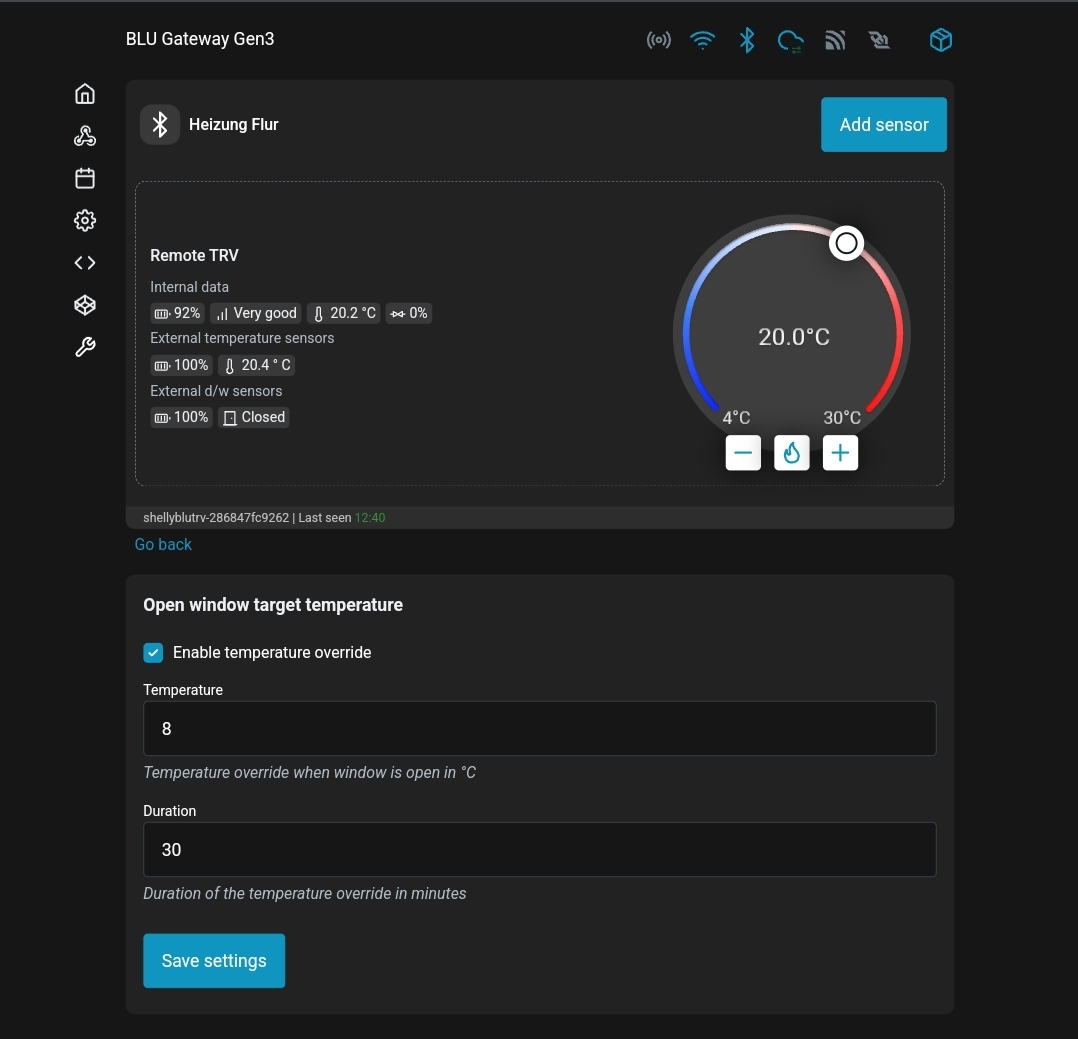Click the Wi-Fi status icon
The height and width of the screenshot is (1039, 1078).
click(x=703, y=40)
